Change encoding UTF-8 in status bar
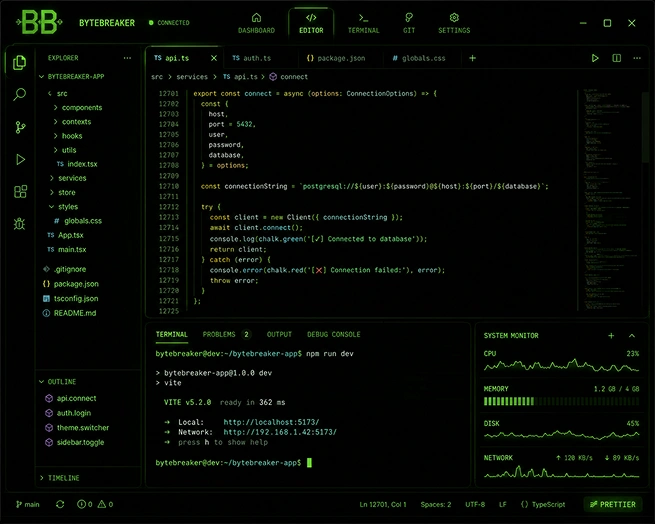 tap(475, 504)
